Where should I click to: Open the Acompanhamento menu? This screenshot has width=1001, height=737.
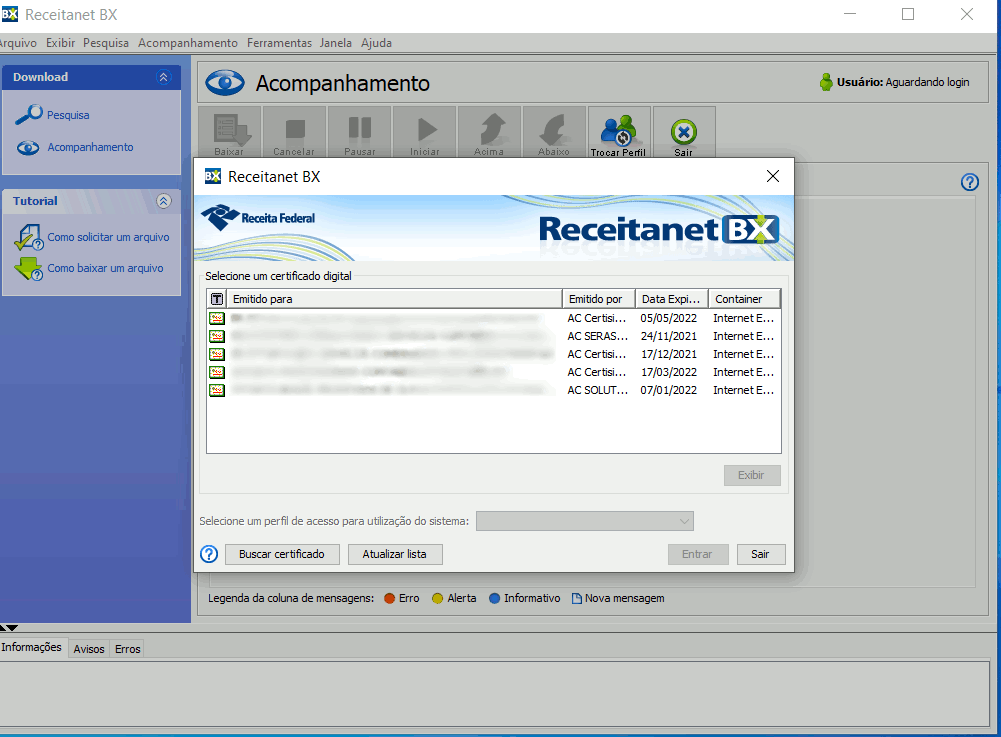coord(188,43)
